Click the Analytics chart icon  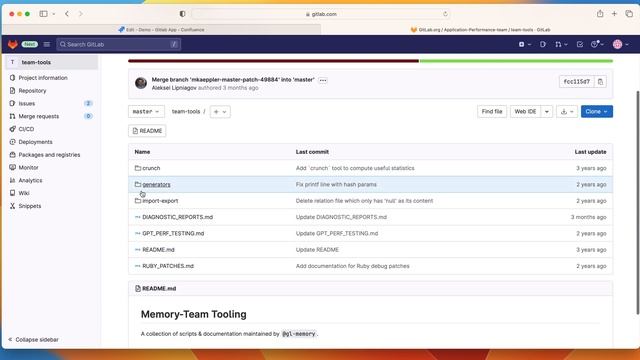12,180
